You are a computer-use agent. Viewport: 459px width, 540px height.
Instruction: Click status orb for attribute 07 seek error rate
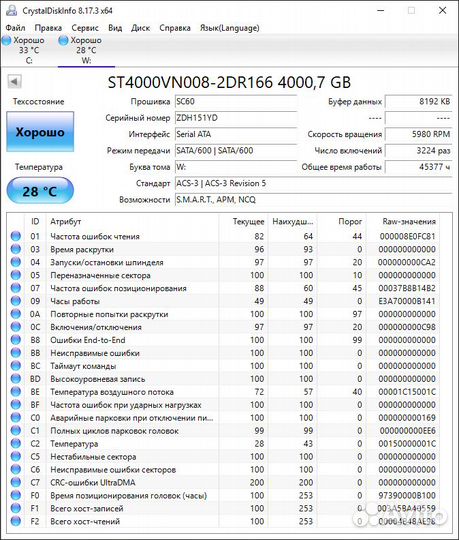(16, 288)
